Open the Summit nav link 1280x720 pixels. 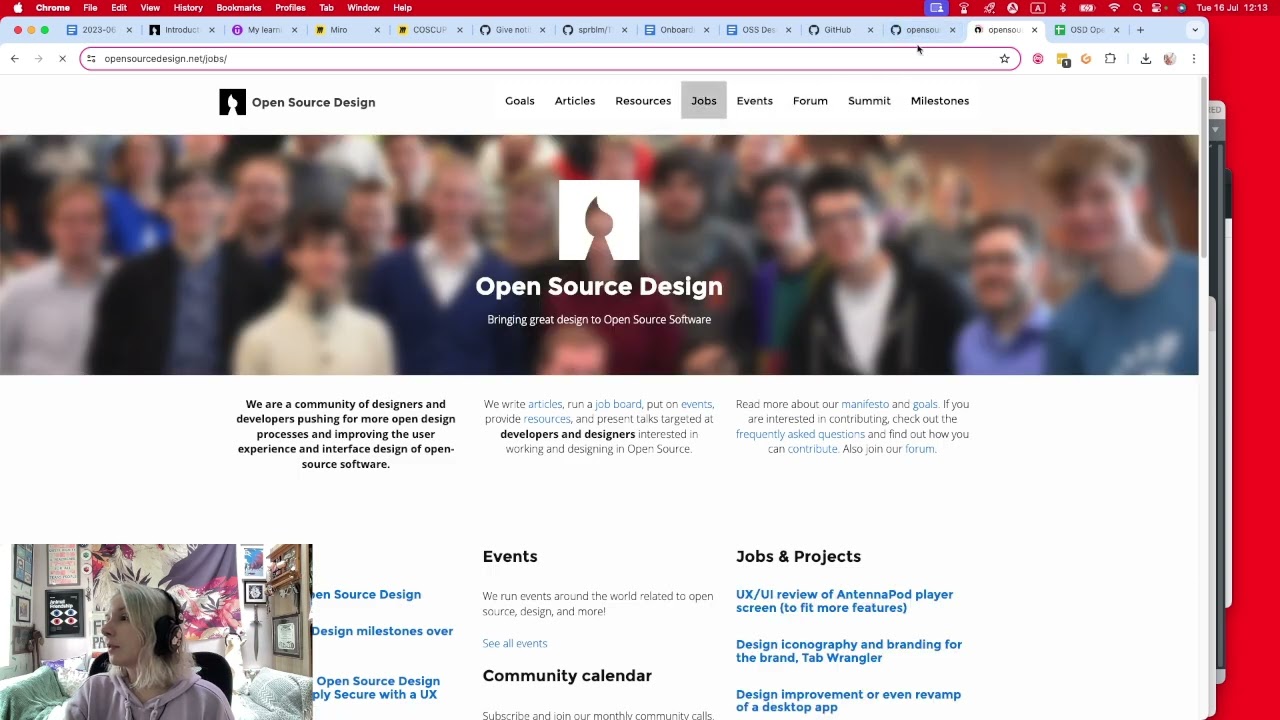[x=869, y=101]
